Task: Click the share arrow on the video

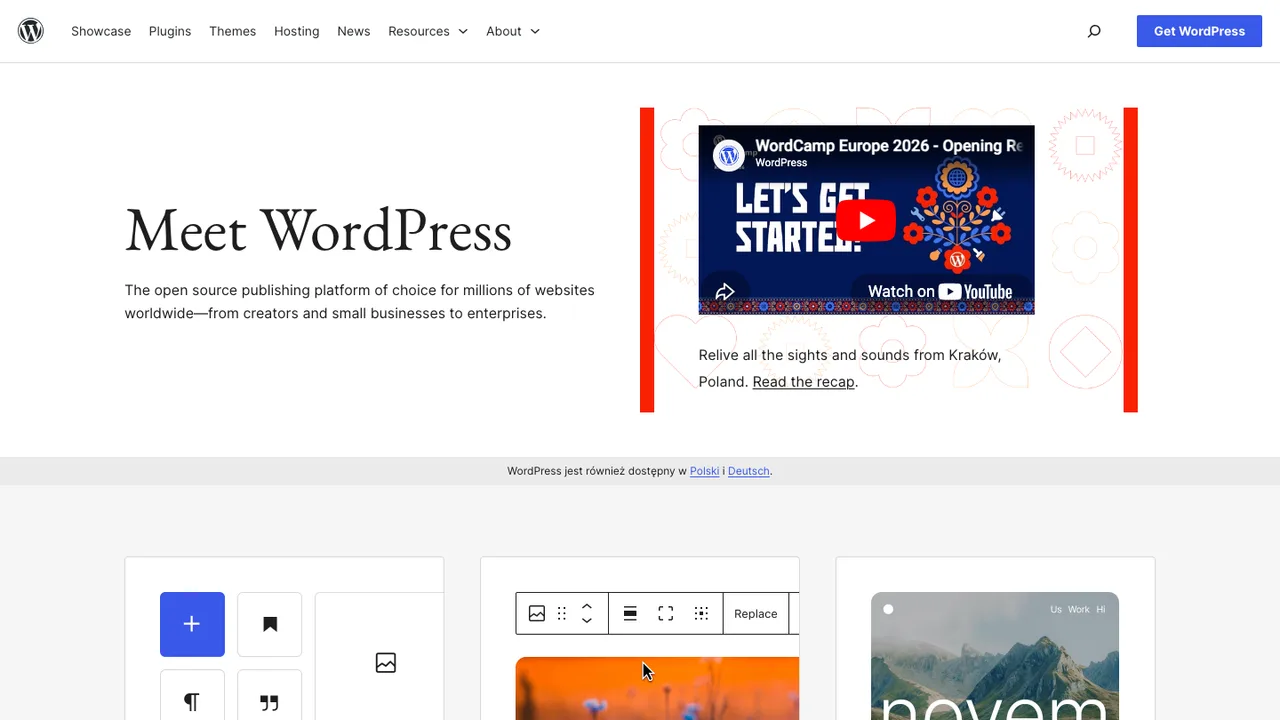Action: [725, 292]
